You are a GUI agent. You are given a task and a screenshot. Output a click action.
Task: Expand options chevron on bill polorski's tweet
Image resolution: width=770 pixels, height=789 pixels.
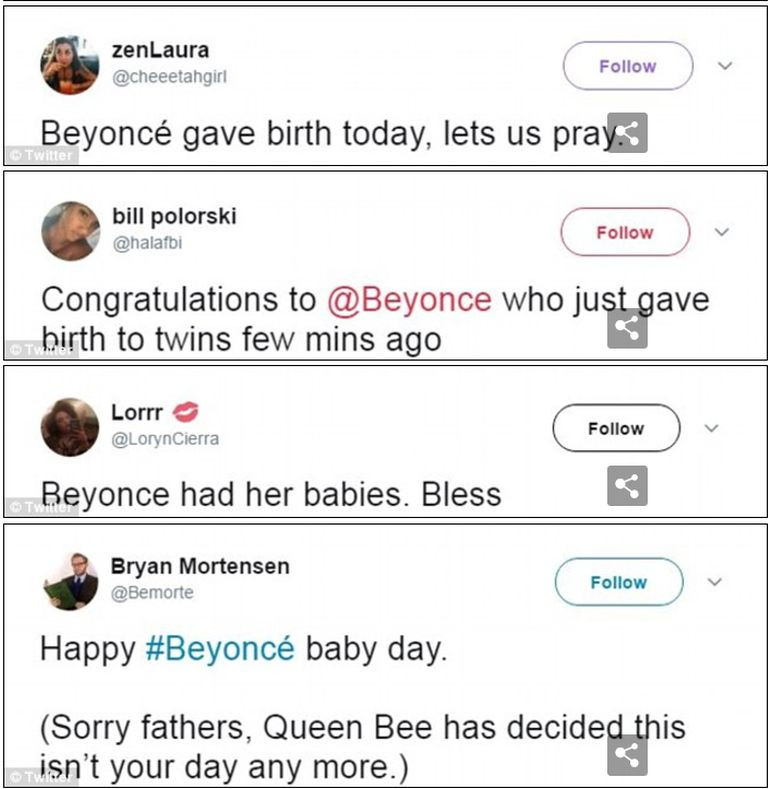coord(722,232)
